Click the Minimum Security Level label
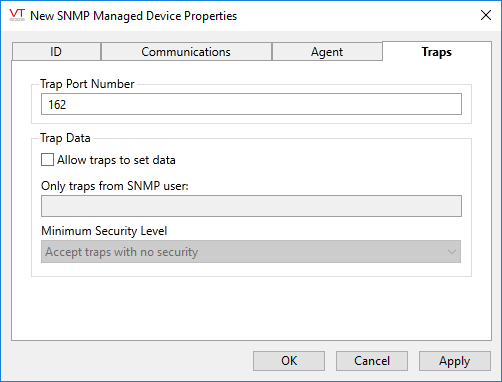The image size is (502, 382). (104, 231)
